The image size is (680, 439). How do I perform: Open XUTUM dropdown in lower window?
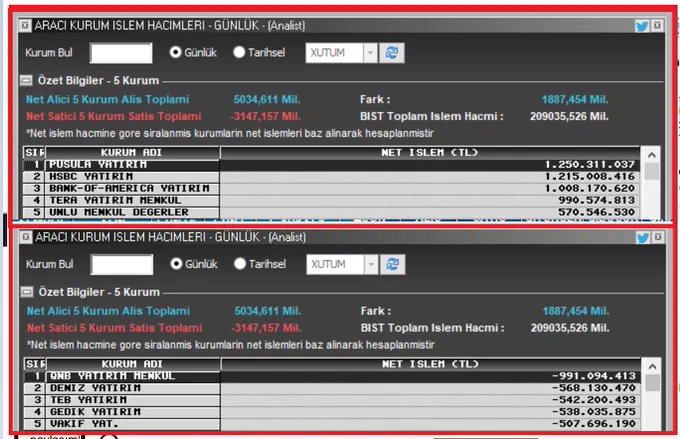(371, 265)
